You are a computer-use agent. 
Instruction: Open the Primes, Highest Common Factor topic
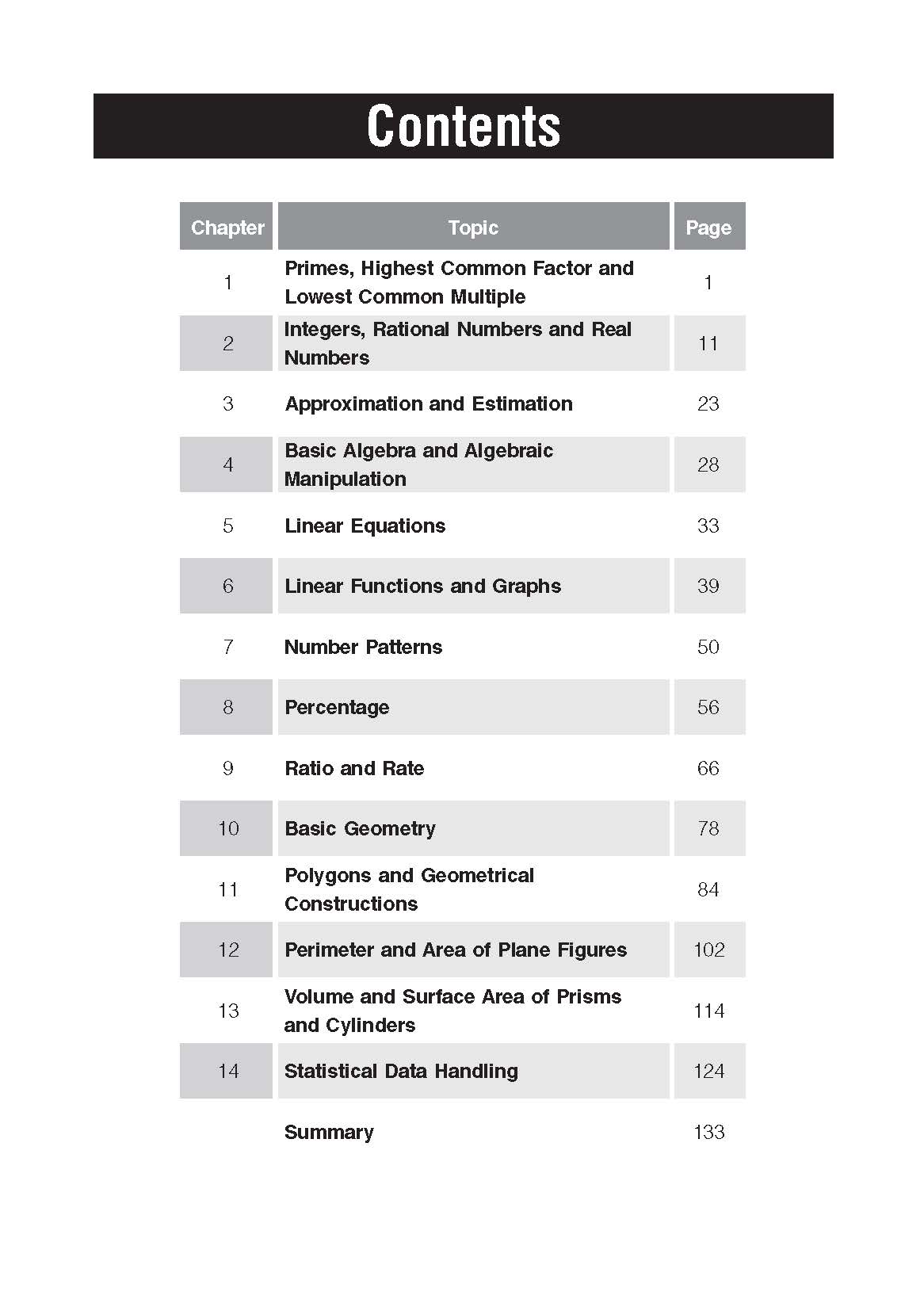pyautogui.click(x=459, y=282)
